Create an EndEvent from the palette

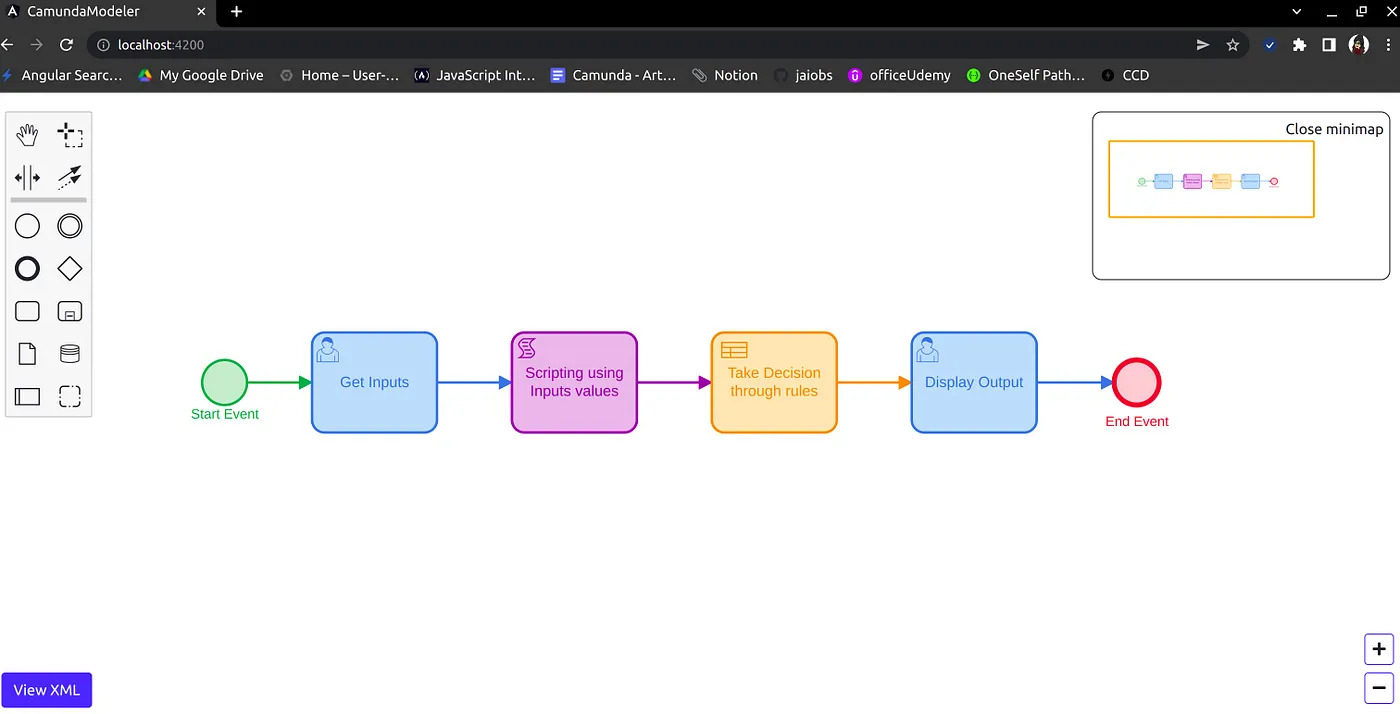coord(27,269)
